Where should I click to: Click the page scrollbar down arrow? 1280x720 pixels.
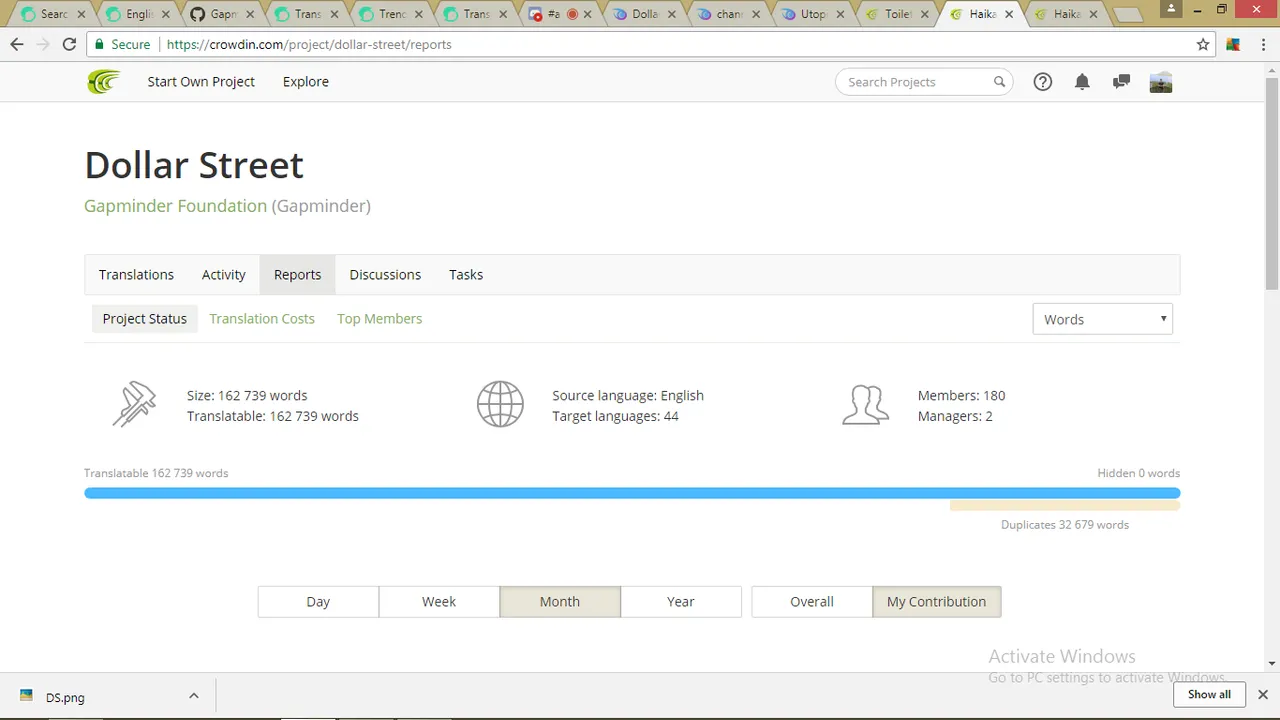point(1271,662)
